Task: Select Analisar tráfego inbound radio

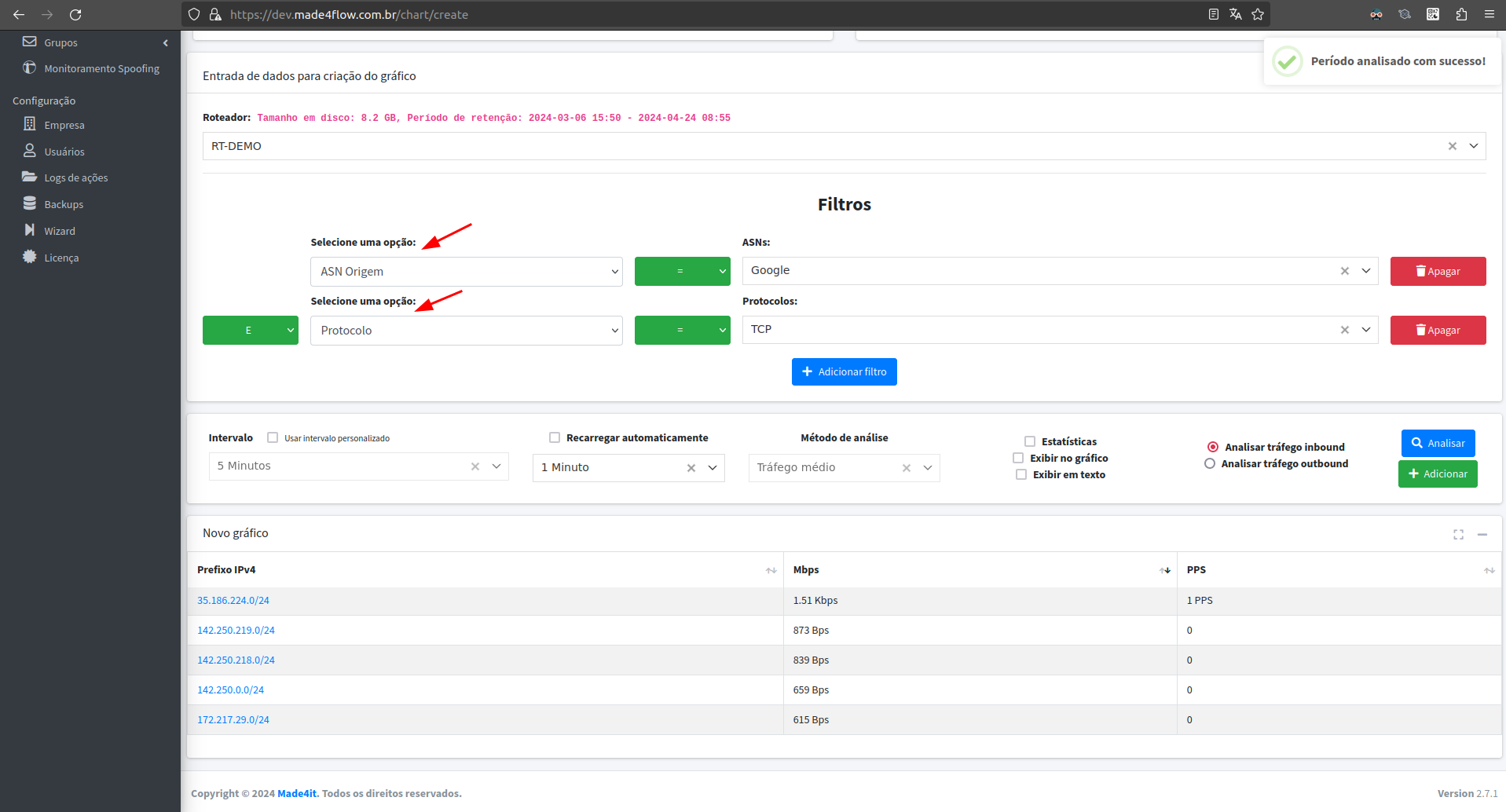Action: (1213, 447)
